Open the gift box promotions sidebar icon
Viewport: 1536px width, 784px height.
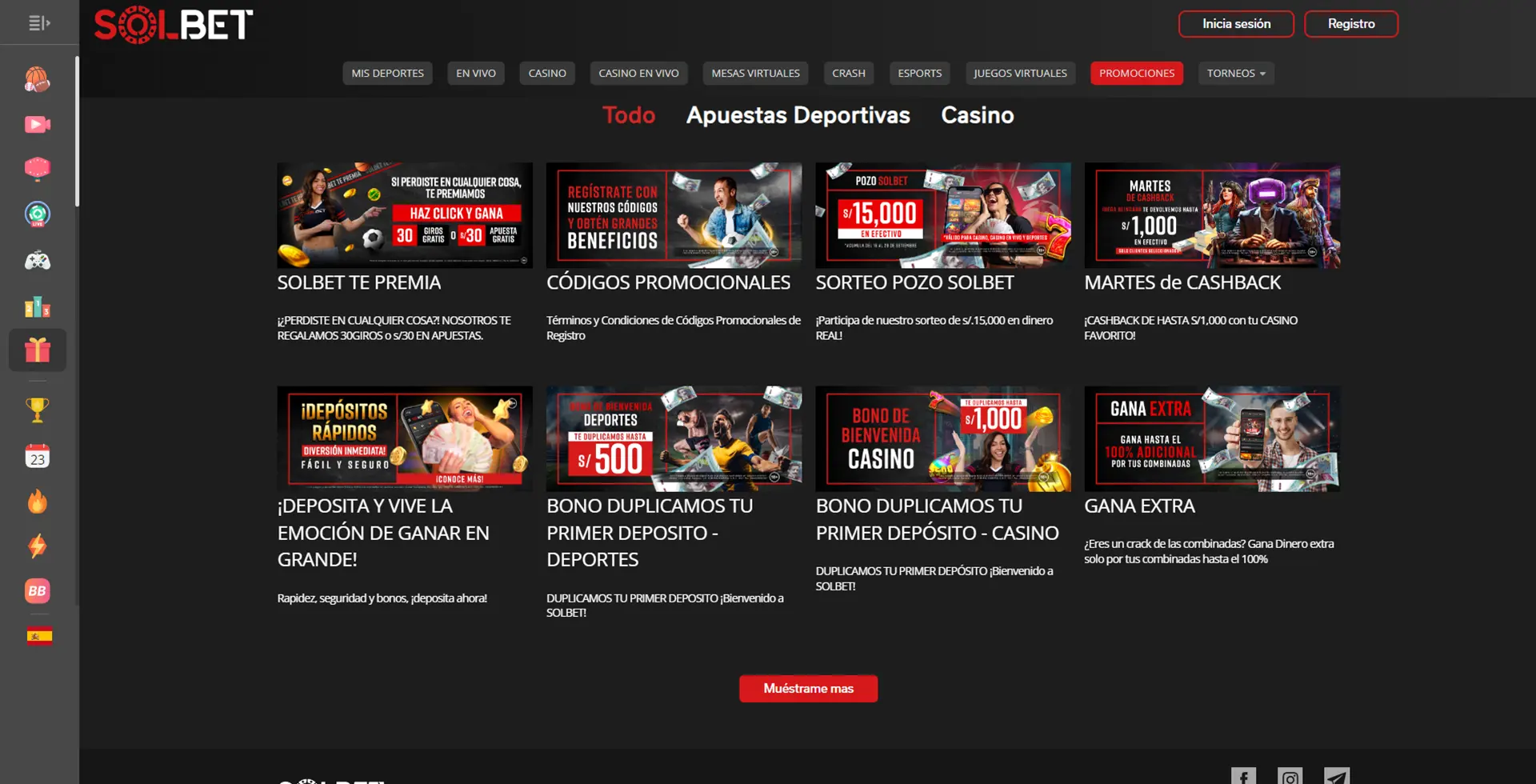tap(38, 350)
